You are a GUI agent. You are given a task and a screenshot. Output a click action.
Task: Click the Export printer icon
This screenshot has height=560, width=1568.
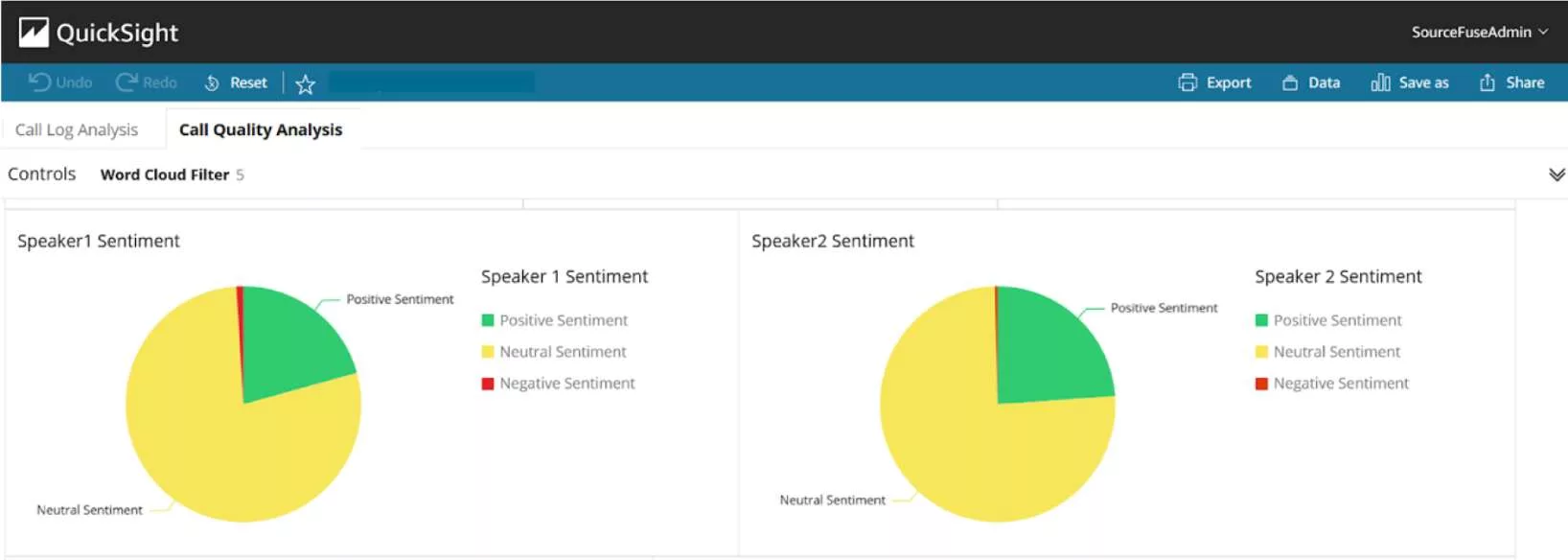(x=1188, y=82)
